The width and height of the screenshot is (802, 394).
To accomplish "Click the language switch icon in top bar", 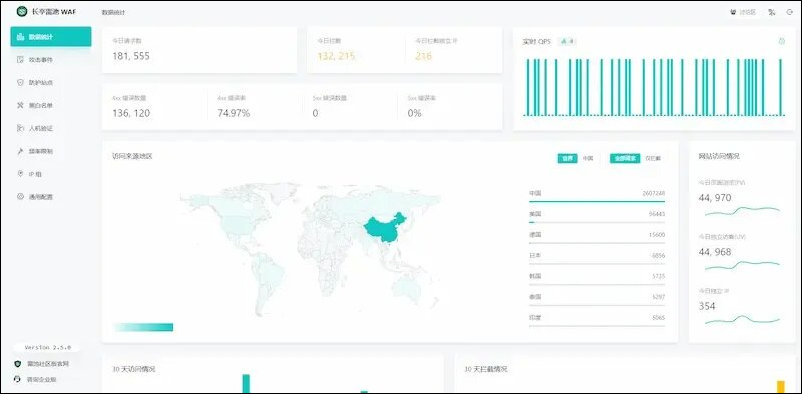I will (772, 12).
